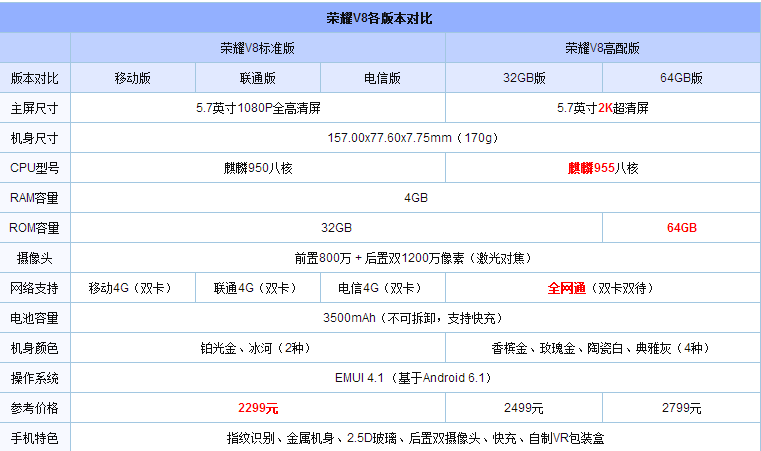Select the red 2299元 price
The width and height of the screenshot is (761, 451).
click(258, 408)
